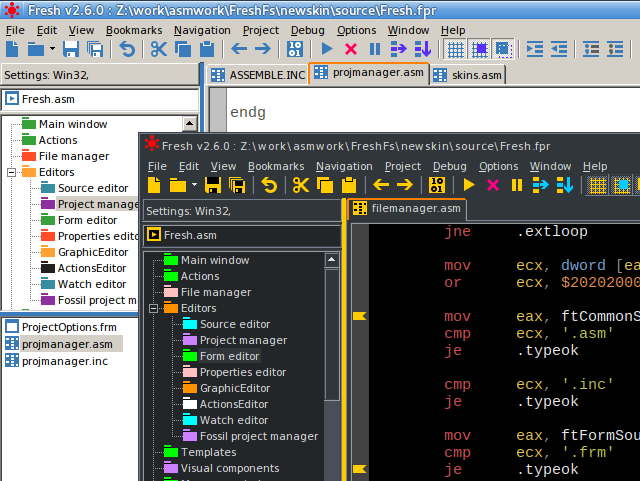Select Fossil project manager in dark tree
Viewport: 640px width, 481px height.
click(259, 436)
